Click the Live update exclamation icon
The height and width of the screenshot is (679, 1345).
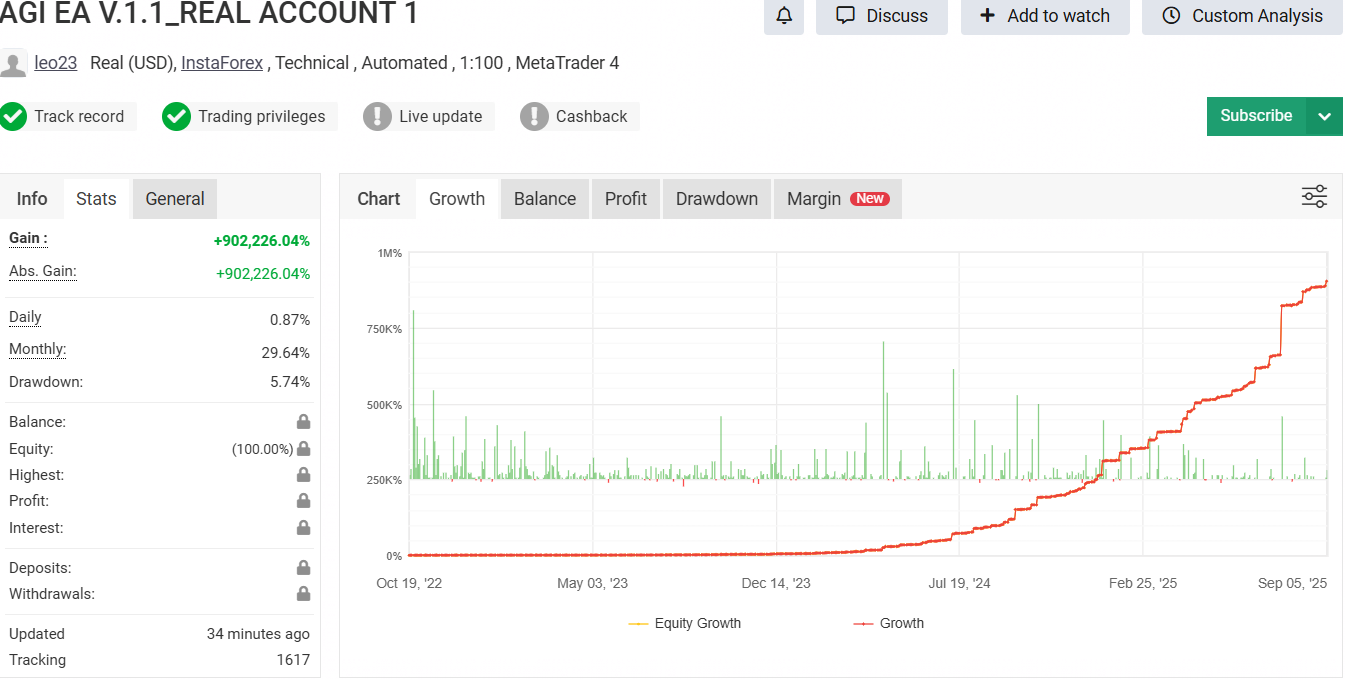coord(377,116)
